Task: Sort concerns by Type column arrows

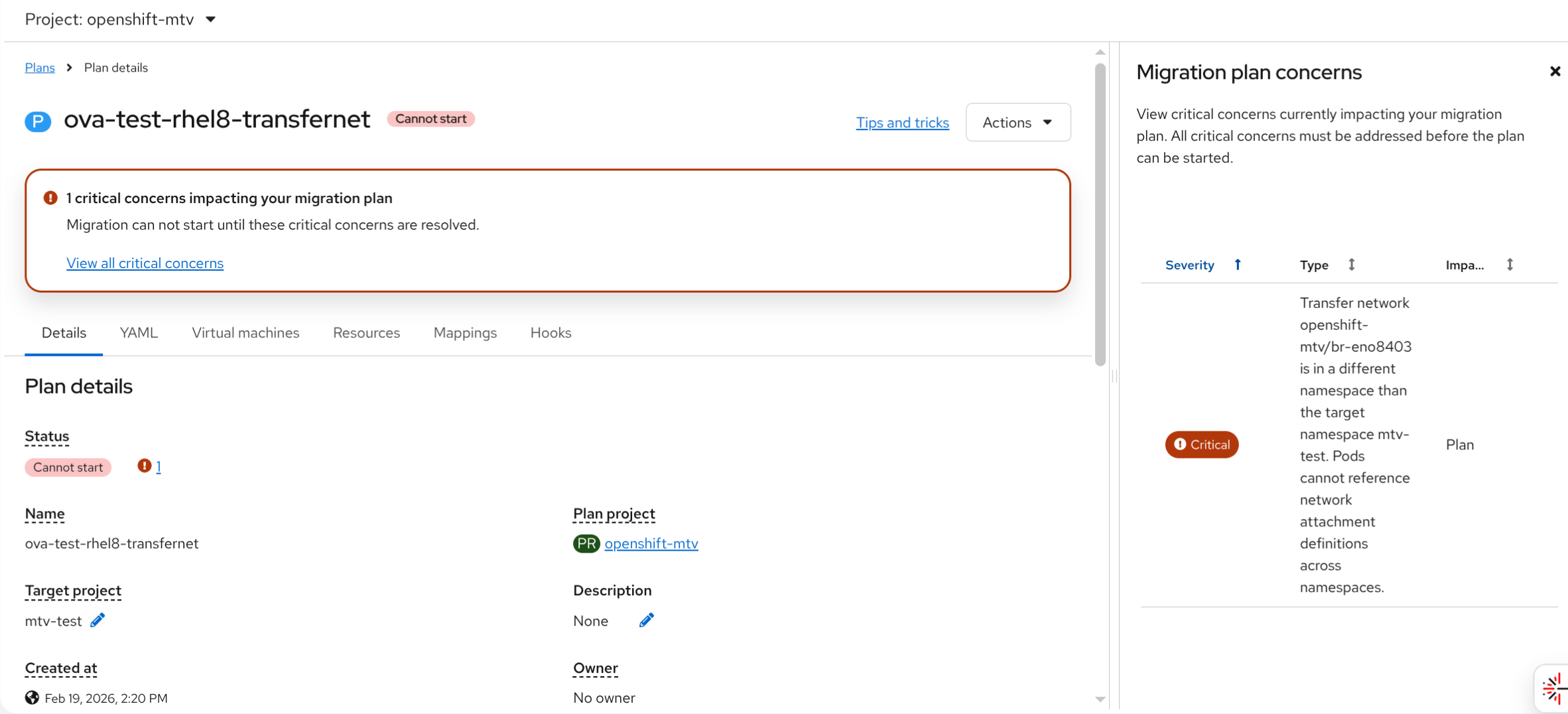Action: [x=1351, y=265]
